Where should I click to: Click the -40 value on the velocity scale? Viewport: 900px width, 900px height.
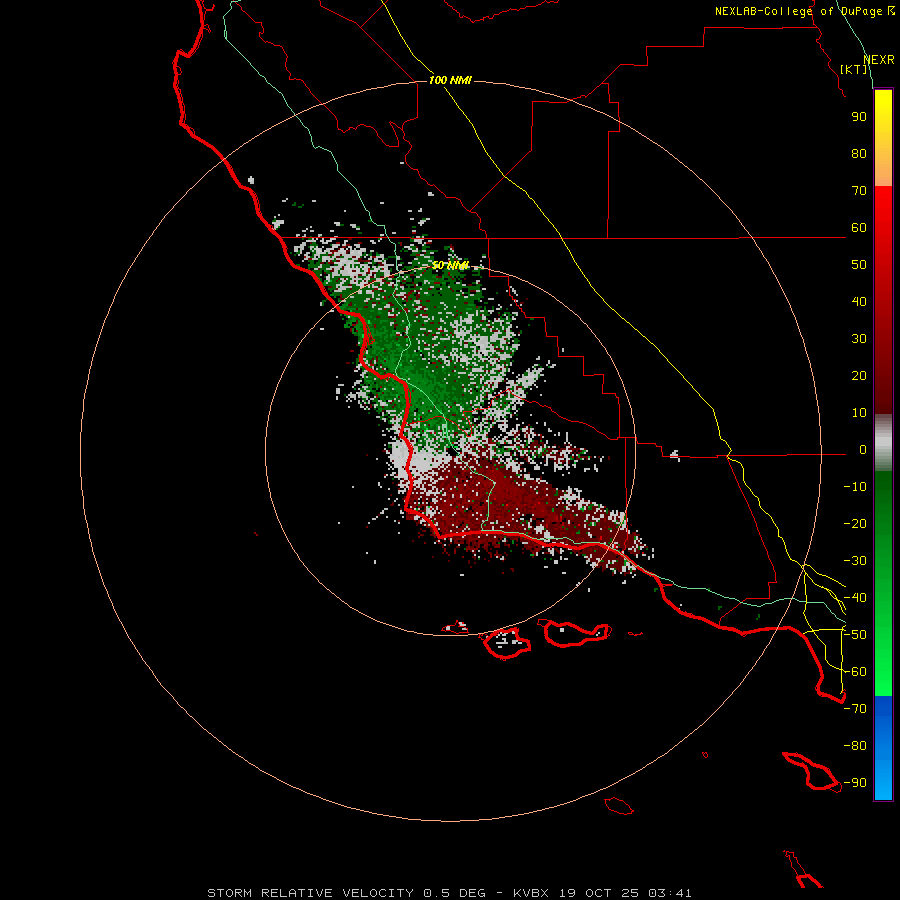pos(855,598)
